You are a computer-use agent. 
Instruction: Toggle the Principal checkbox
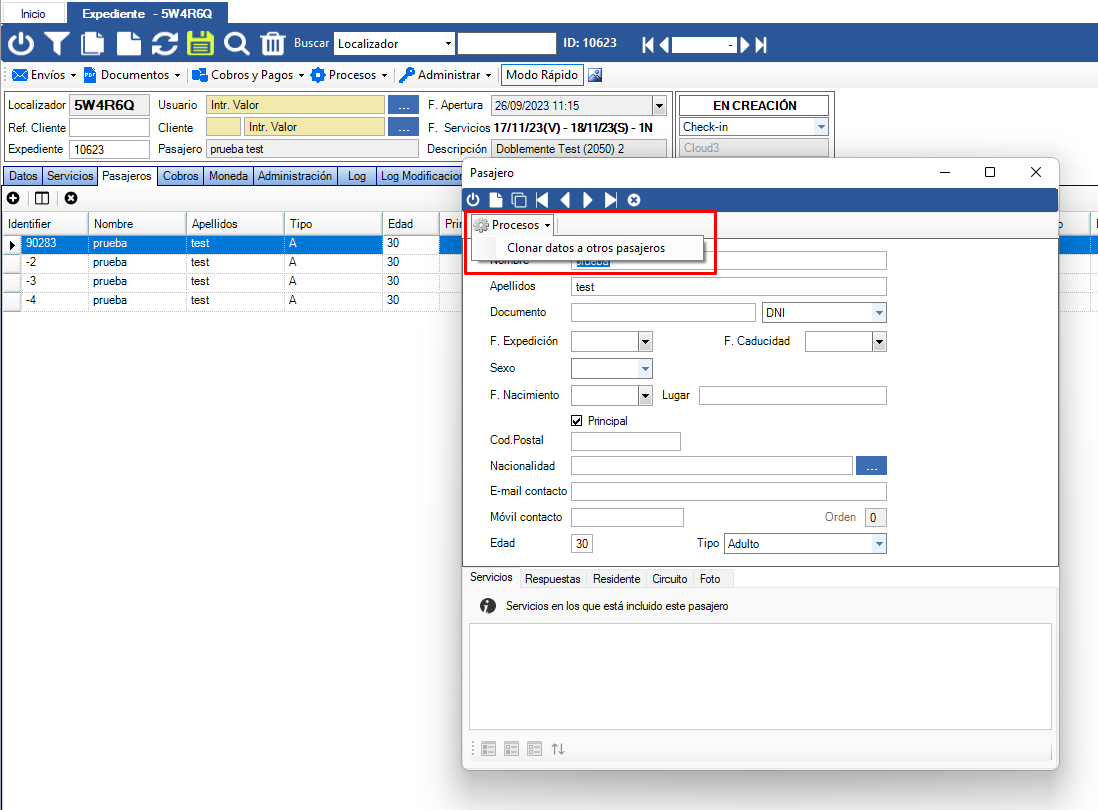point(577,421)
